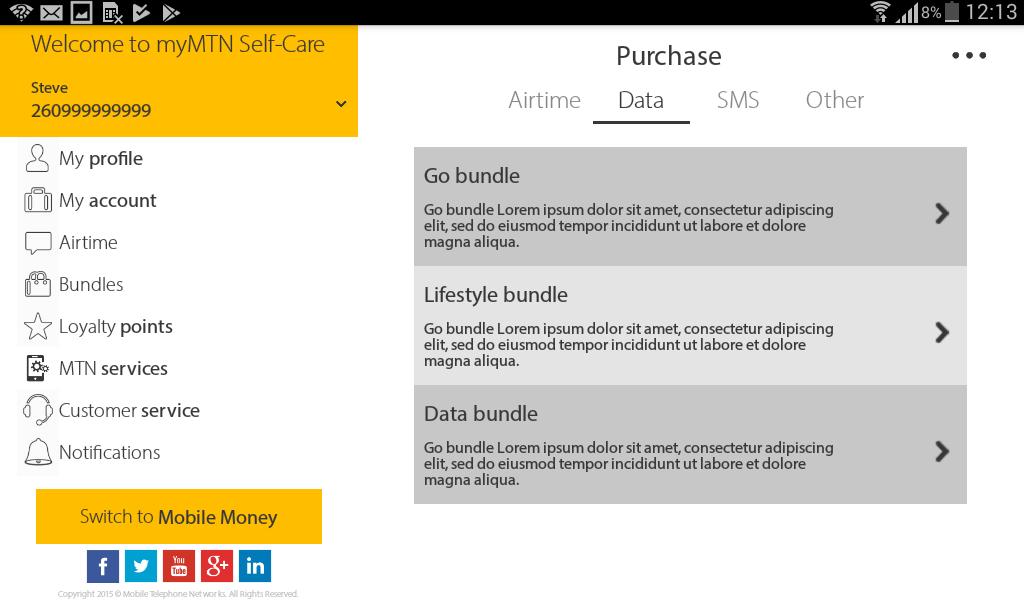Click the Notifications bell icon
1024x600 pixels.
[37, 452]
